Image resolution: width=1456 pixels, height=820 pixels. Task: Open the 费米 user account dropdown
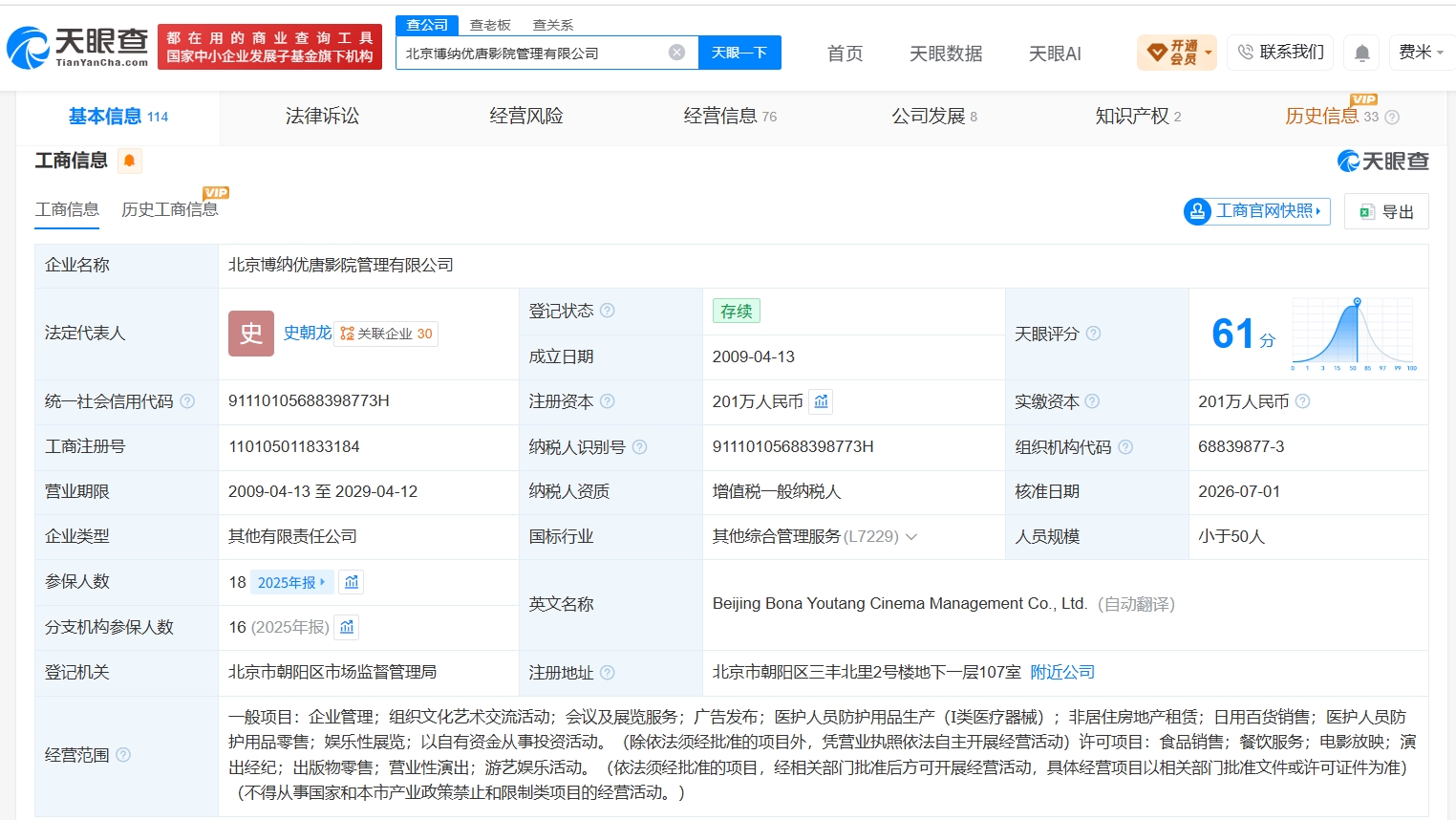pos(1421,53)
